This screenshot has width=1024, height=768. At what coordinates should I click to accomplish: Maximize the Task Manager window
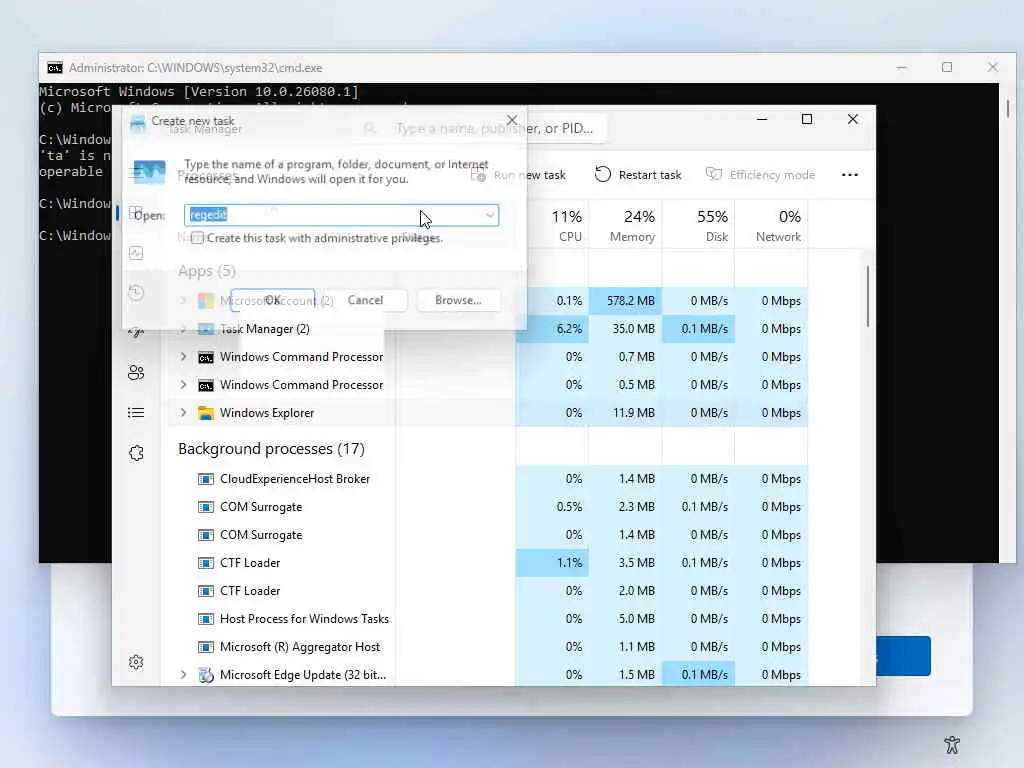click(x=807, y=119)
